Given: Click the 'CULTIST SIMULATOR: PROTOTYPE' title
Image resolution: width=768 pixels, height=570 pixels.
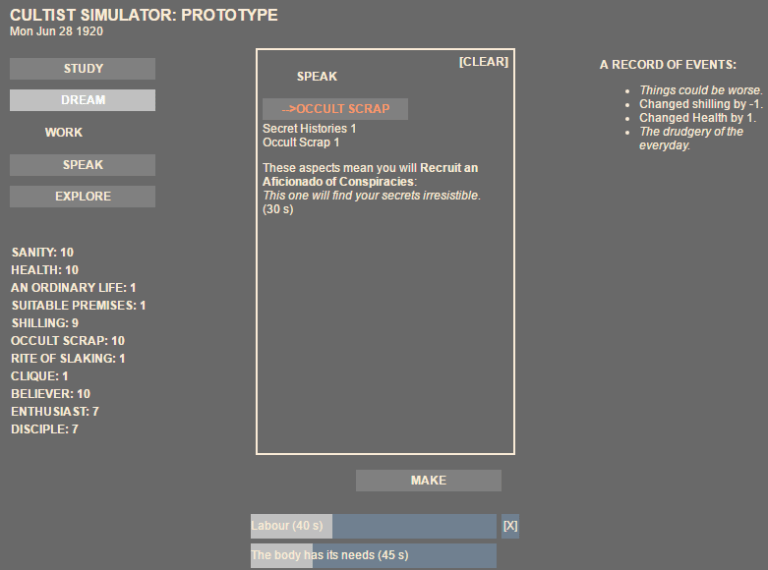Looking at the screenshot, I should click(x=144, y=15).
